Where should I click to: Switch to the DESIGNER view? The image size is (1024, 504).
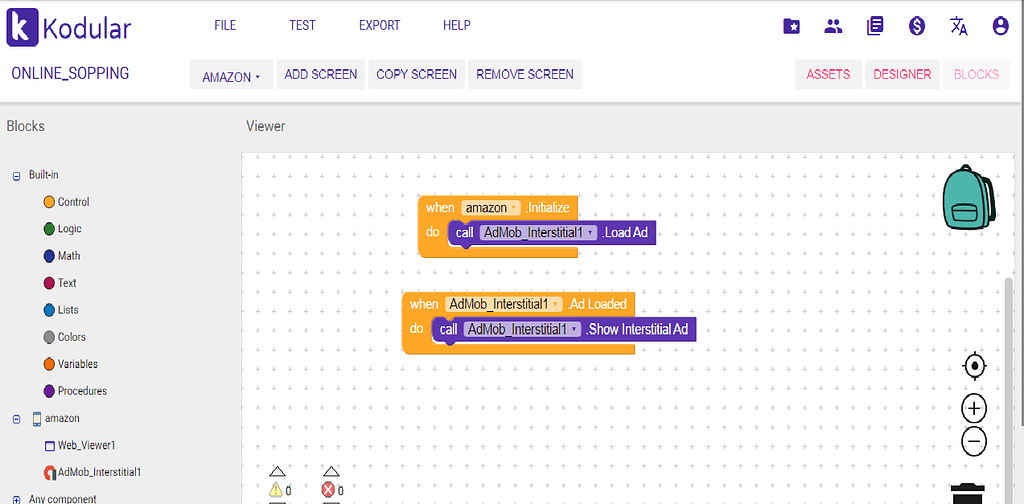pos(902,74)
